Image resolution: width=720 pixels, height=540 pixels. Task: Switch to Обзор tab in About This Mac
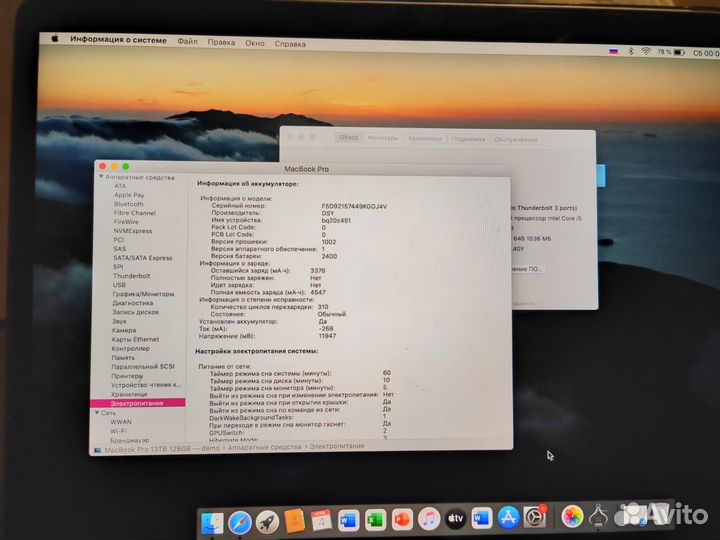pyautogui.click(x=349, y=137)
